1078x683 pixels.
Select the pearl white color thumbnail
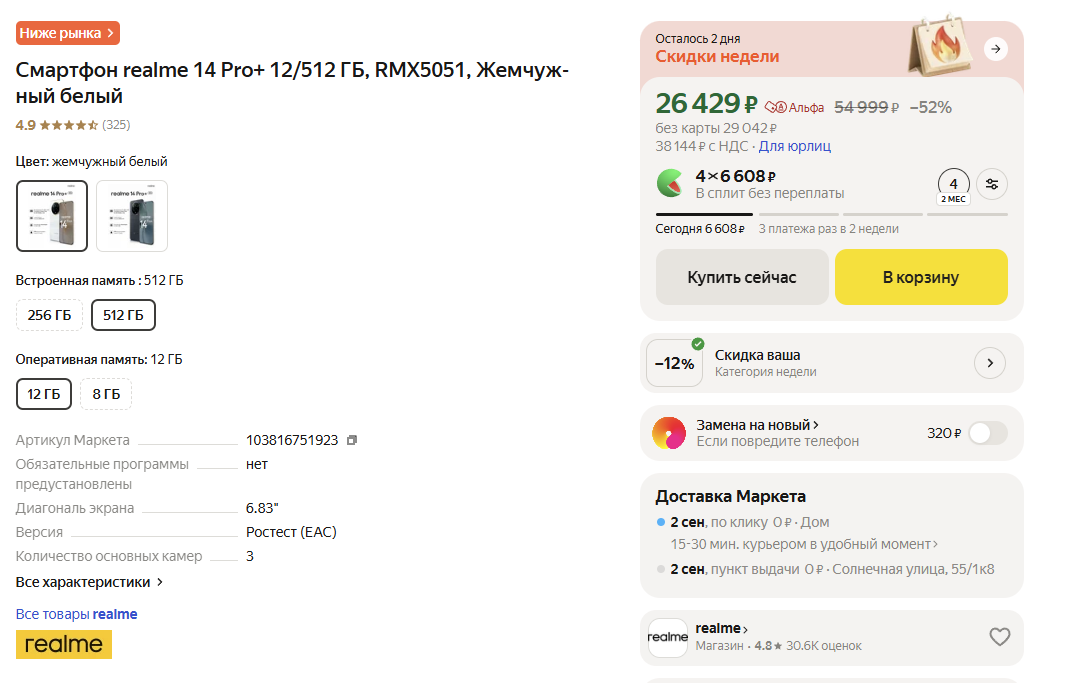click(52, 216)
